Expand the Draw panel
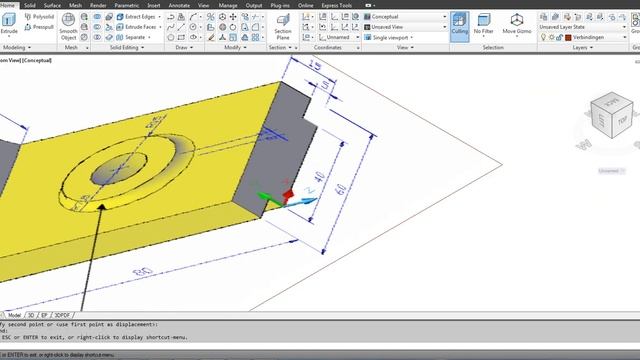640x360 pixels. (x=184, y=48)
